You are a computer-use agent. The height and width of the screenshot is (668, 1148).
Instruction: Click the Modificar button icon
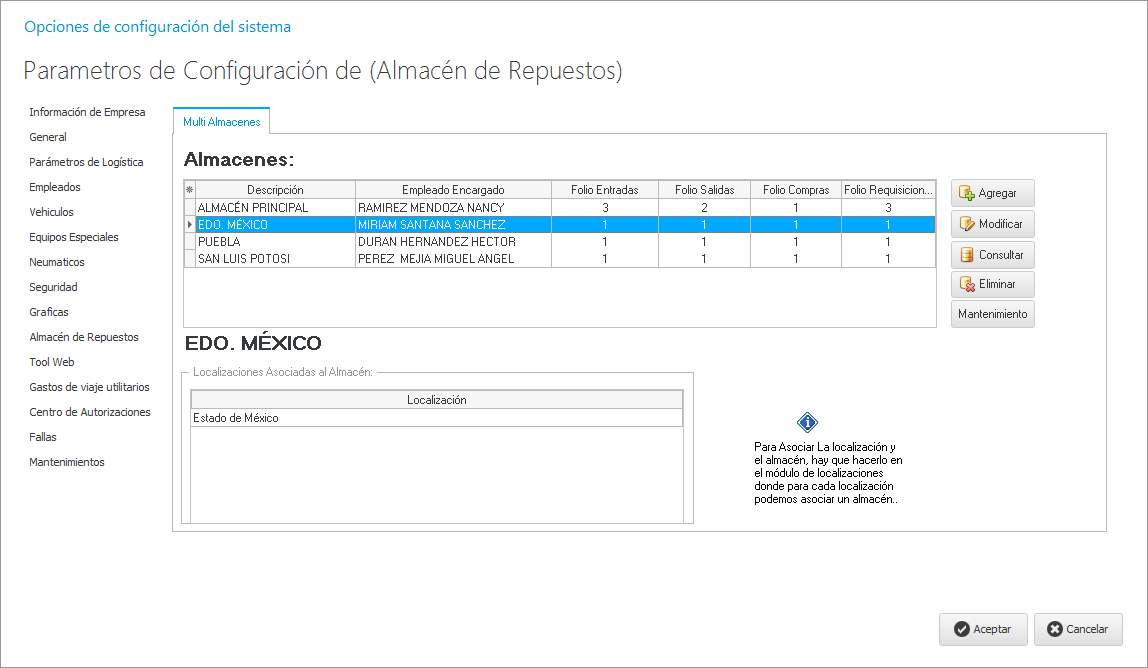coord(967,224)
